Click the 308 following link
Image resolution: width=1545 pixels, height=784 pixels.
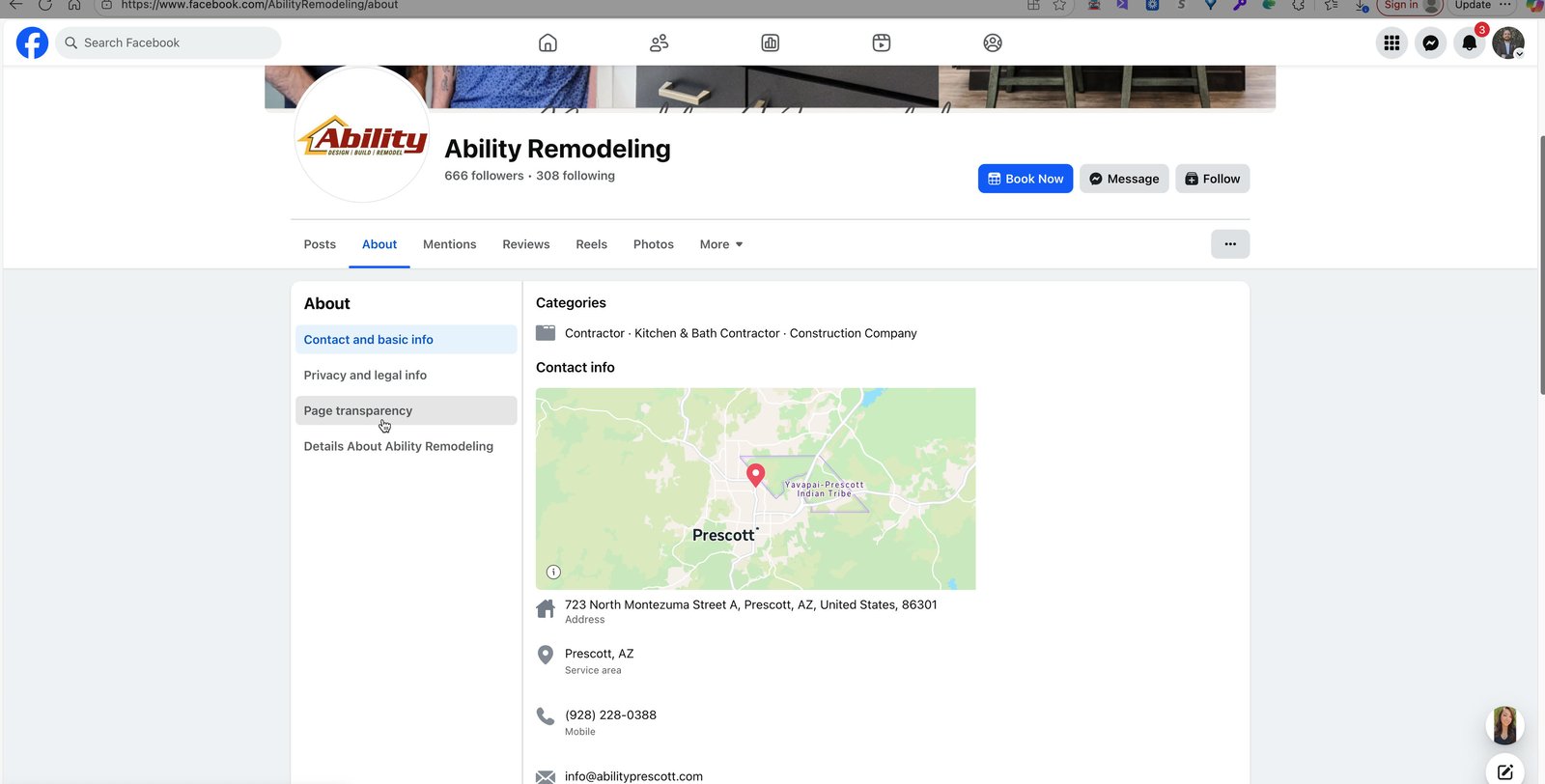point(576,176)
